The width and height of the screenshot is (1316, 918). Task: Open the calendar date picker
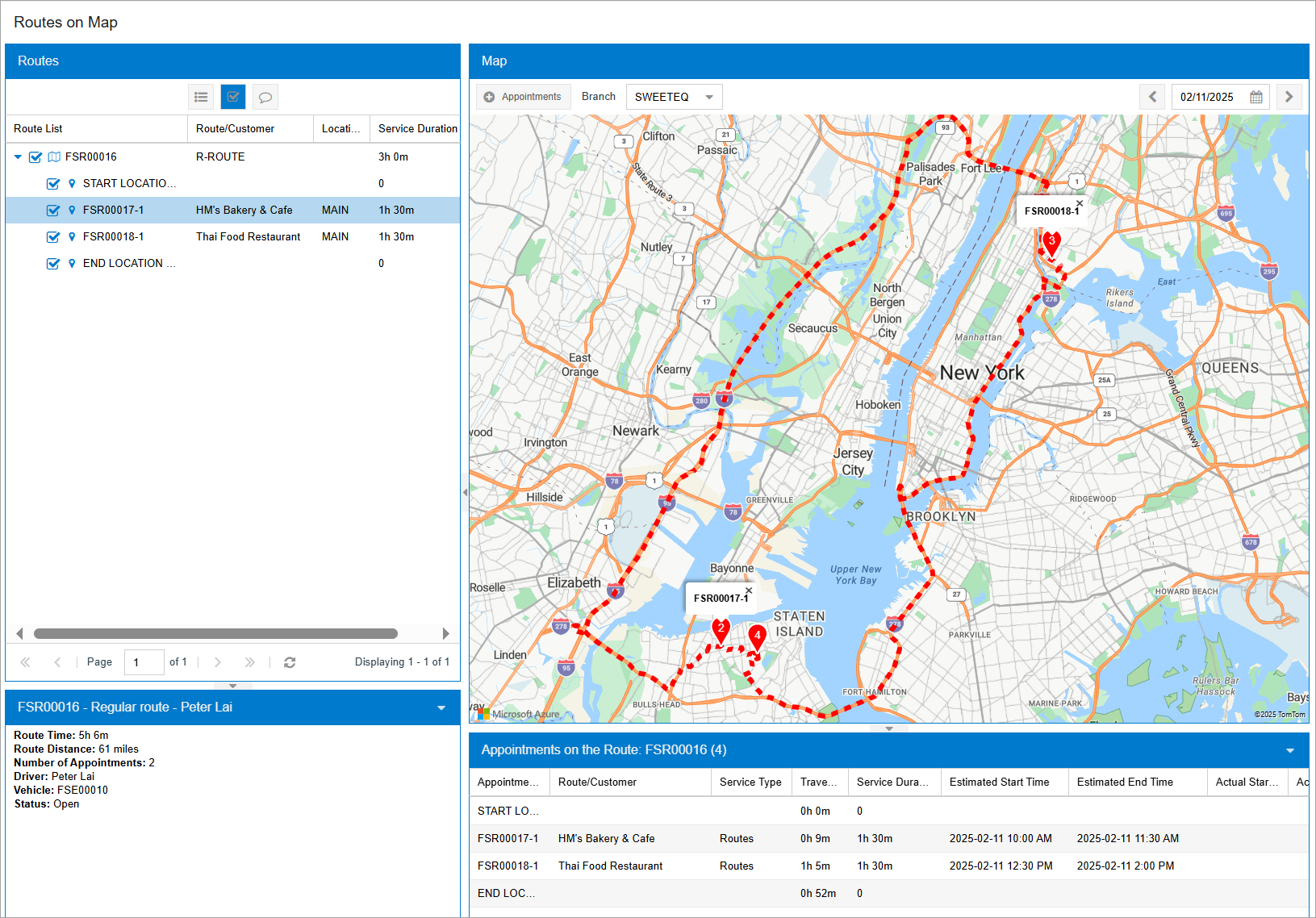[x=1256, y=97]
